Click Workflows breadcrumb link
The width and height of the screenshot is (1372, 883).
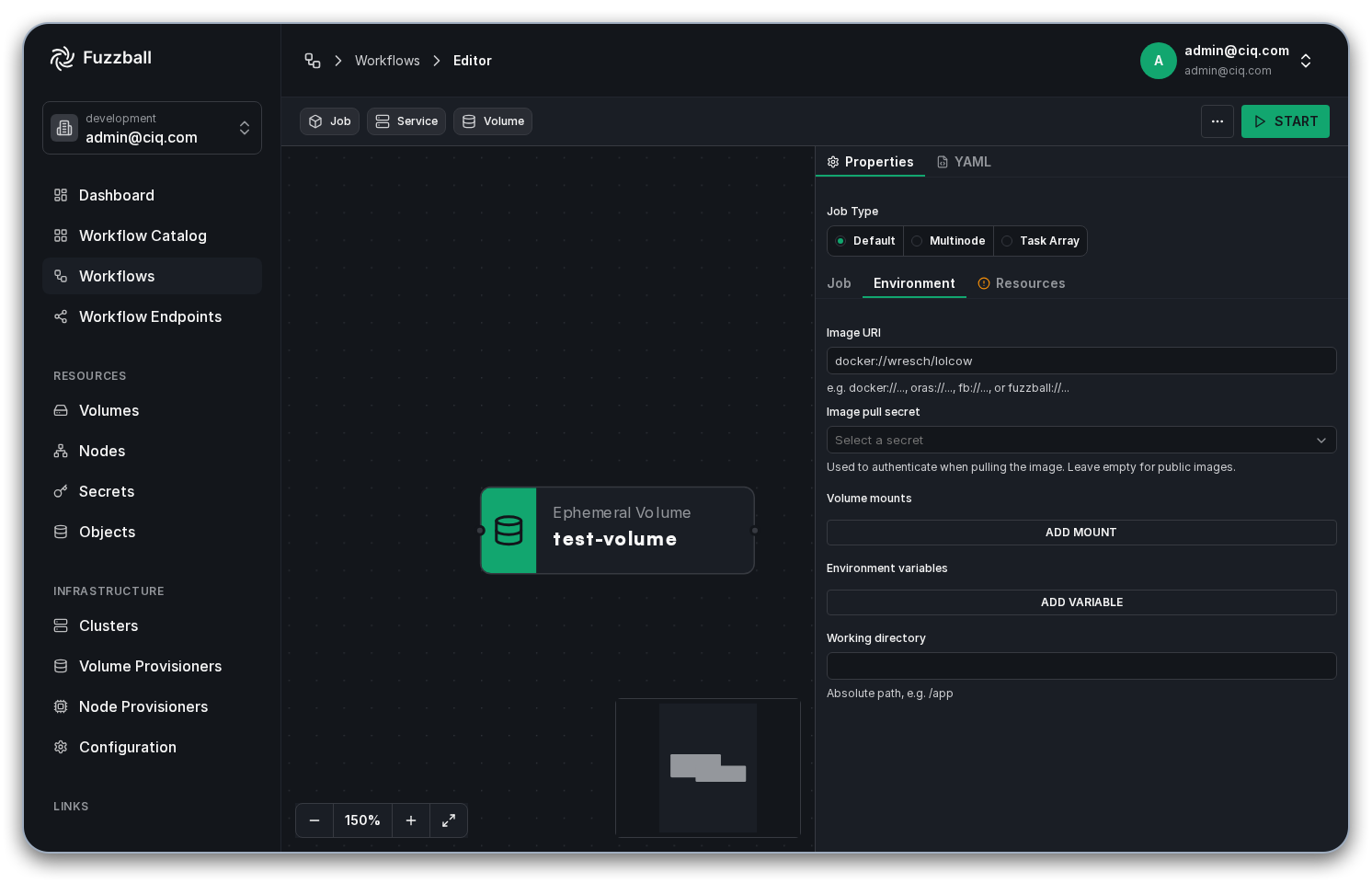click(x=387, y=61)
